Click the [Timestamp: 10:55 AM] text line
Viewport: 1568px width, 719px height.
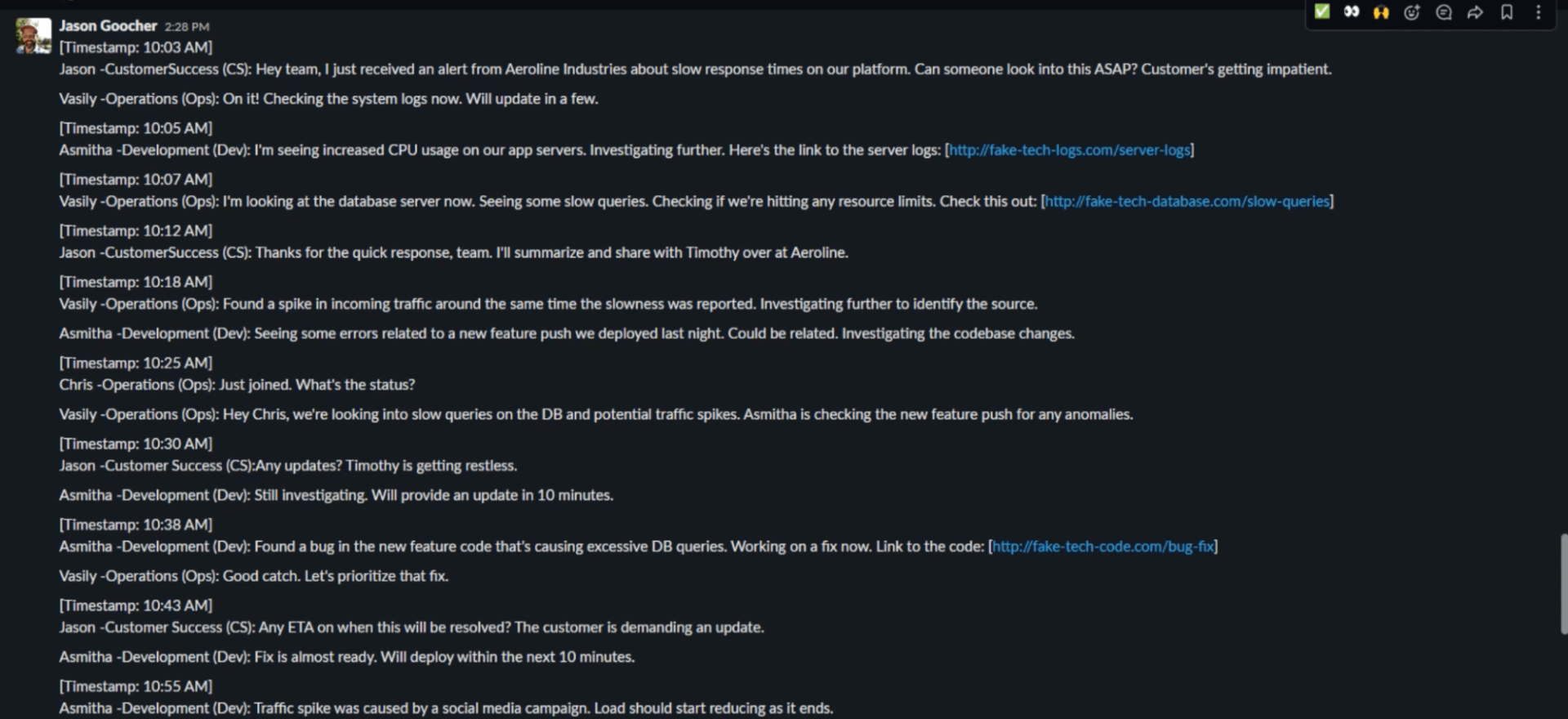tap(136, 686)
